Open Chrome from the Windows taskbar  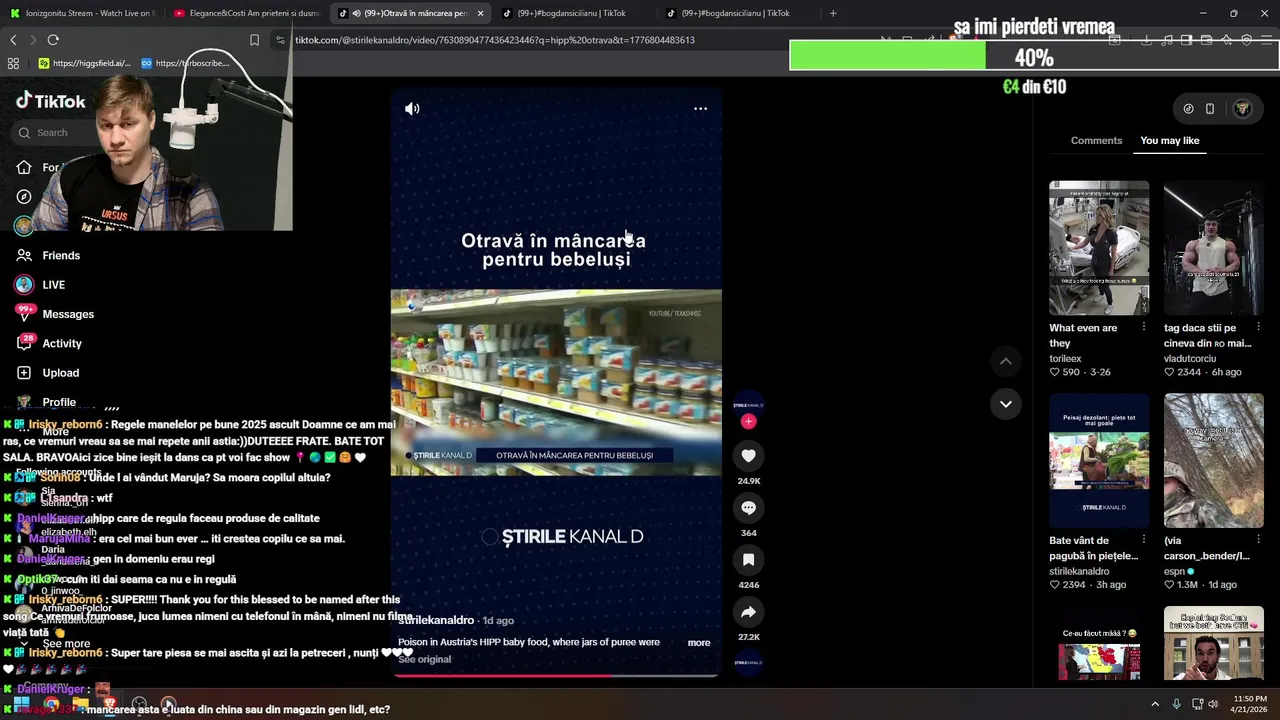[51, 704]
